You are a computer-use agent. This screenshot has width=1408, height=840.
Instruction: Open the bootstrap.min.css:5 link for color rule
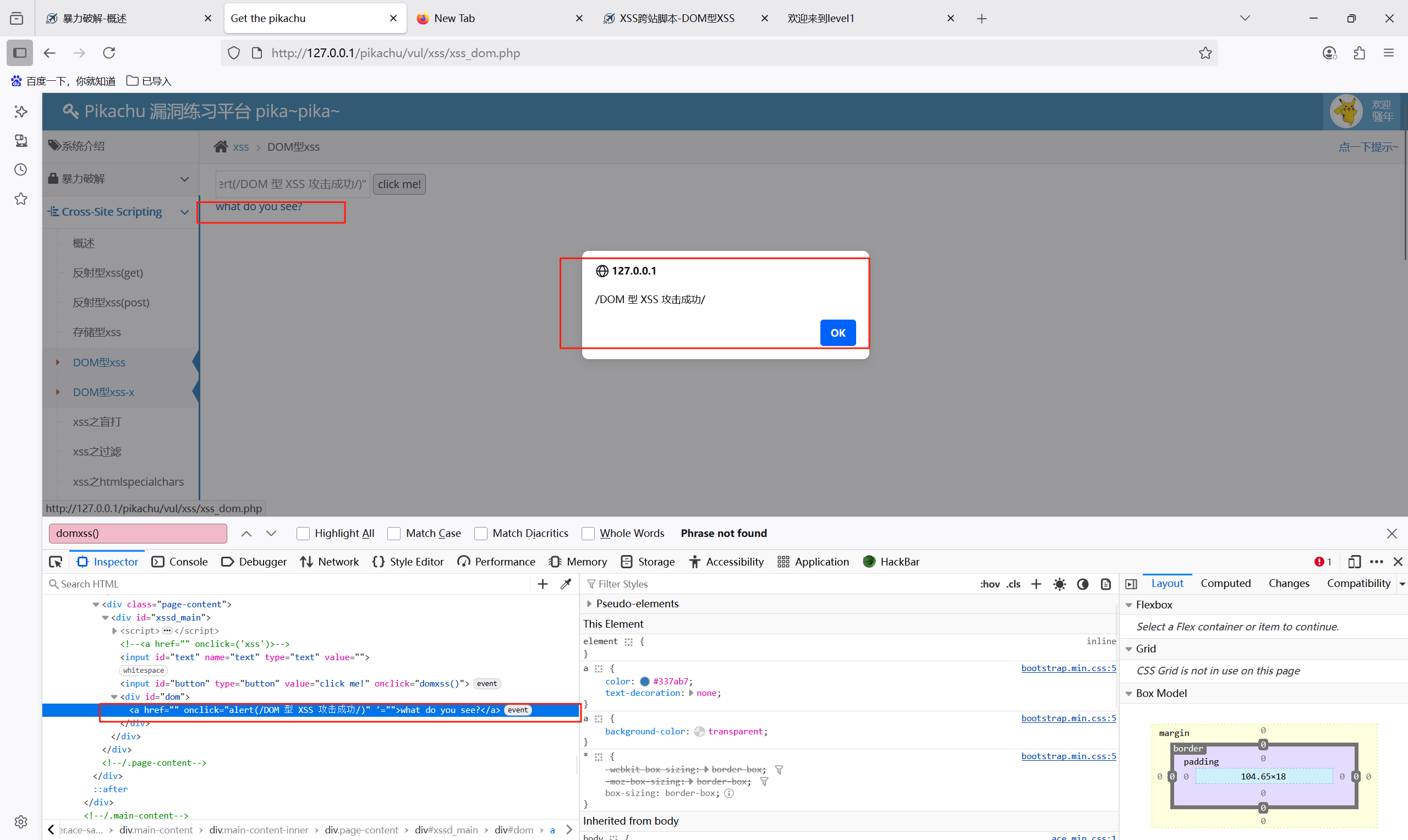point(1069,668)
